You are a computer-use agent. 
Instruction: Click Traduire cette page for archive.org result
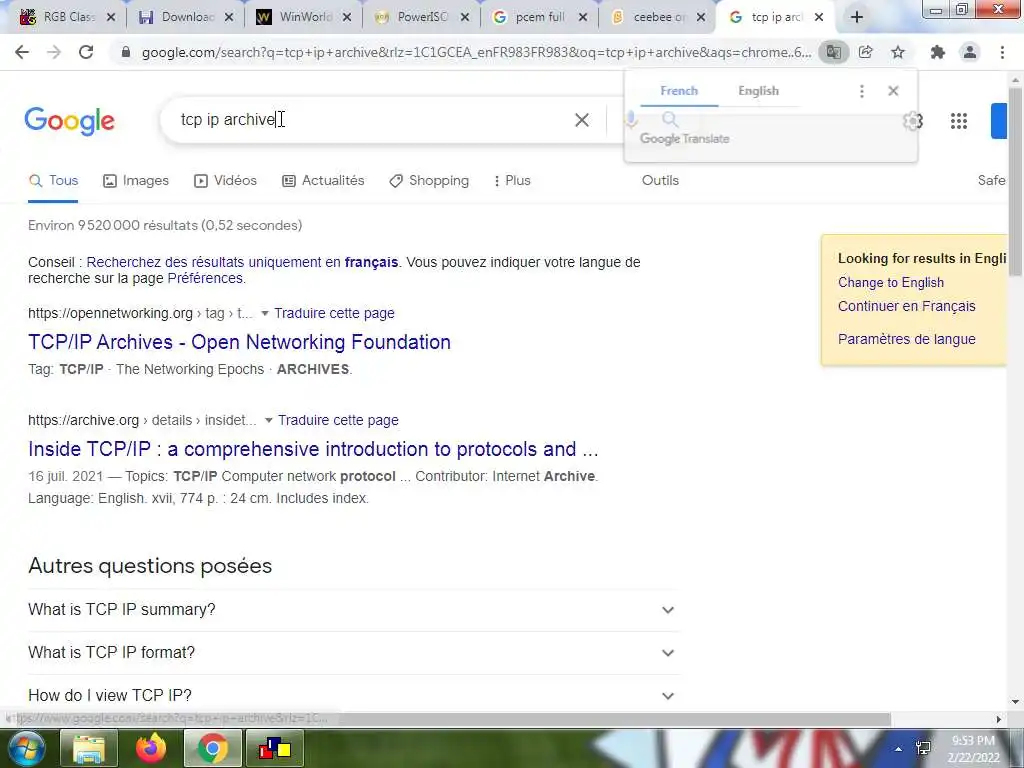[x=338, y=421]
